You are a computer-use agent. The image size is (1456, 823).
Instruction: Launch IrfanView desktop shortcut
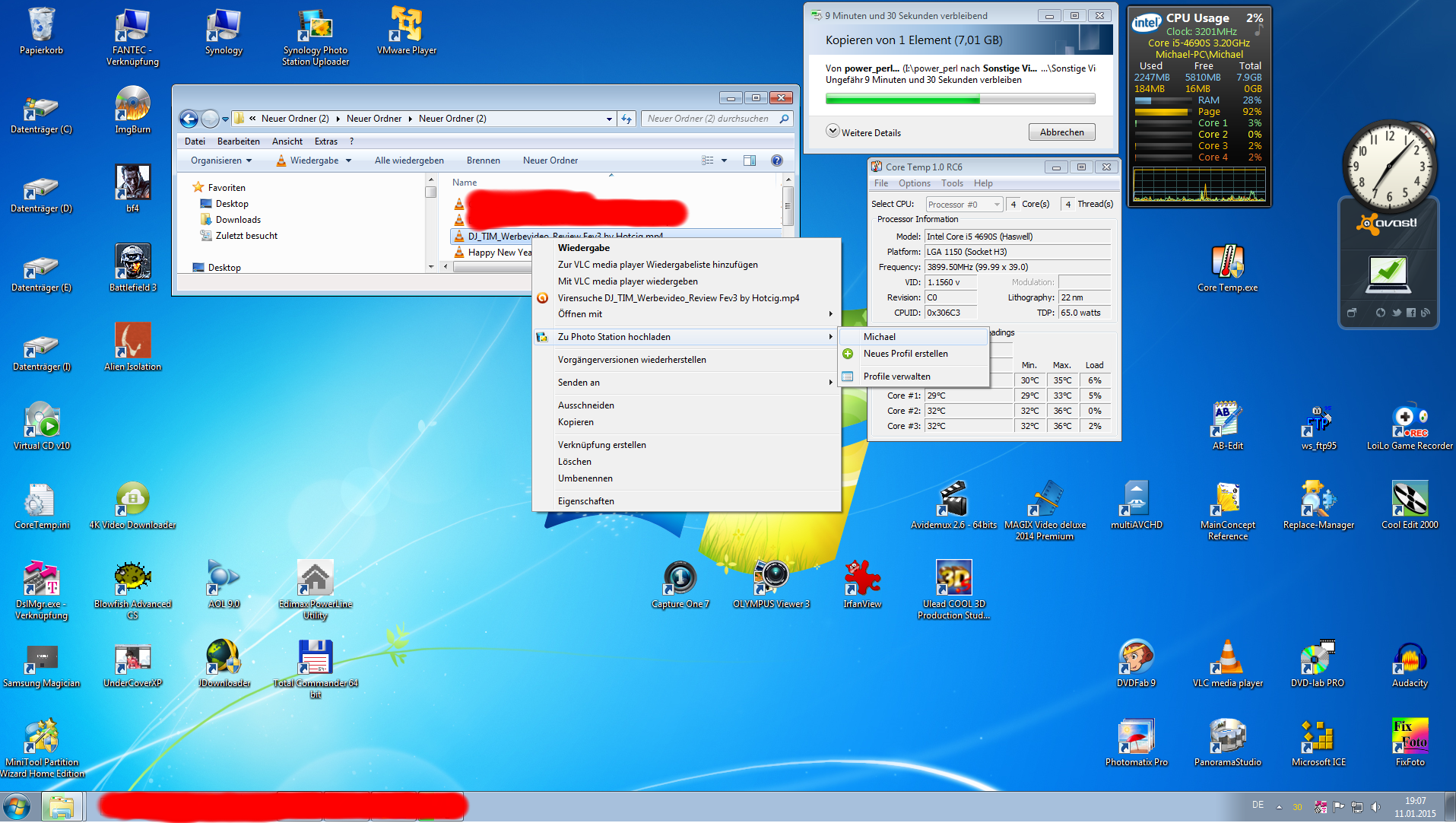click(x=861, y=580)
